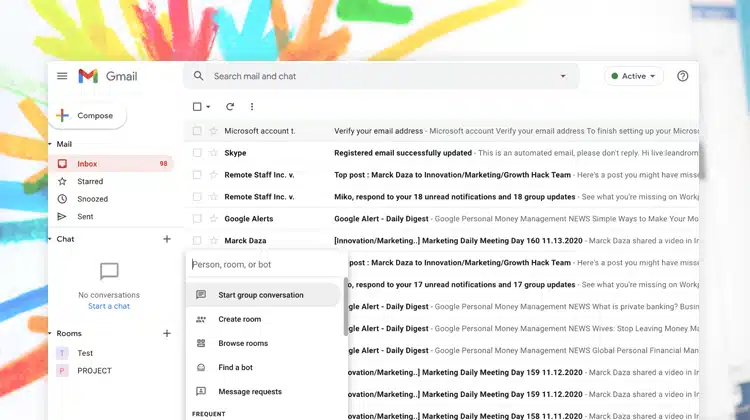The height and width of the screenshot is (420, 750).
Task: Click the chat popup scrollbar
Action: pos(346,307)
